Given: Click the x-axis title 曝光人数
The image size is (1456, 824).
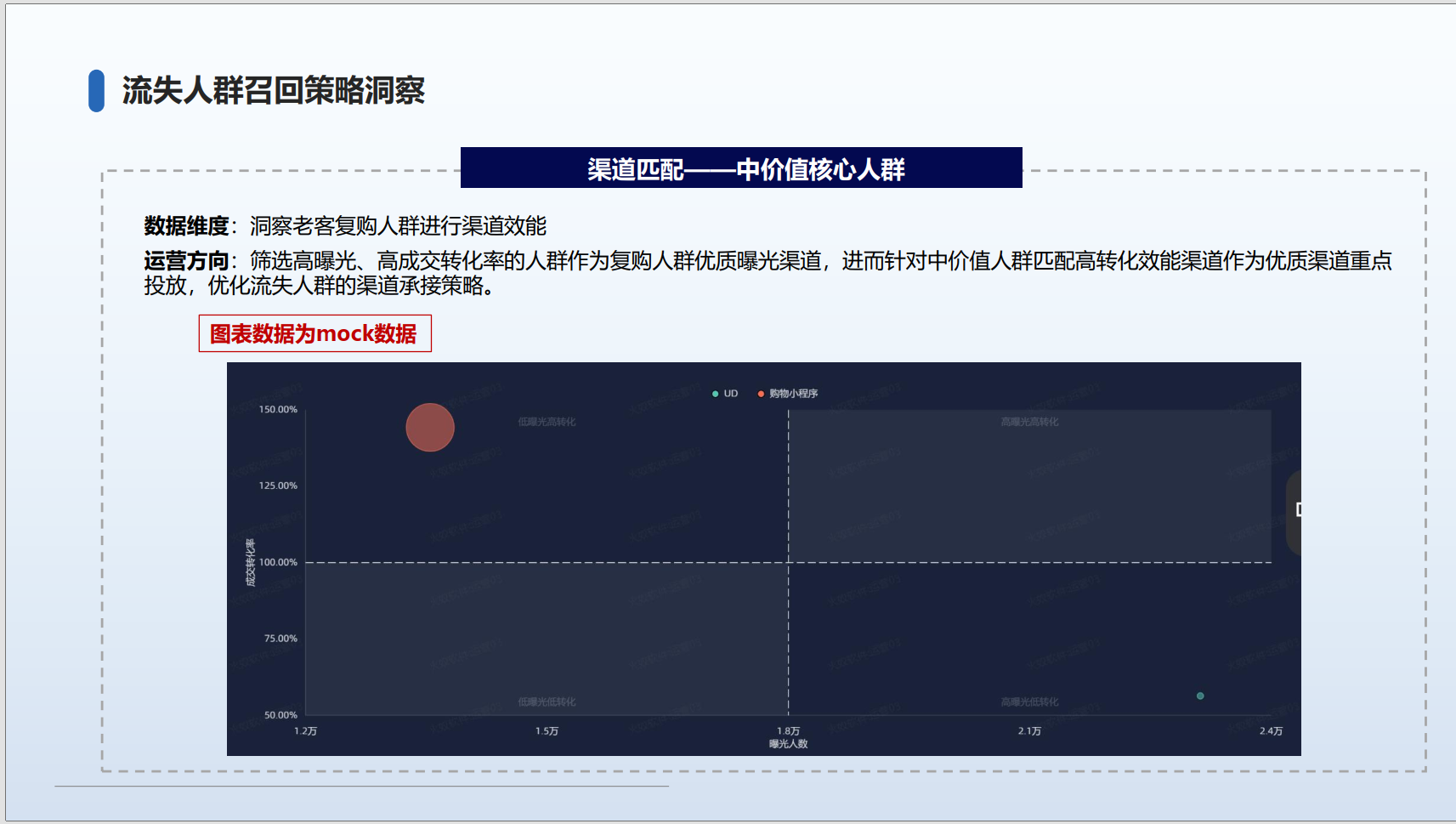Looking at the screenshot, I should click(x=789, y=744).
